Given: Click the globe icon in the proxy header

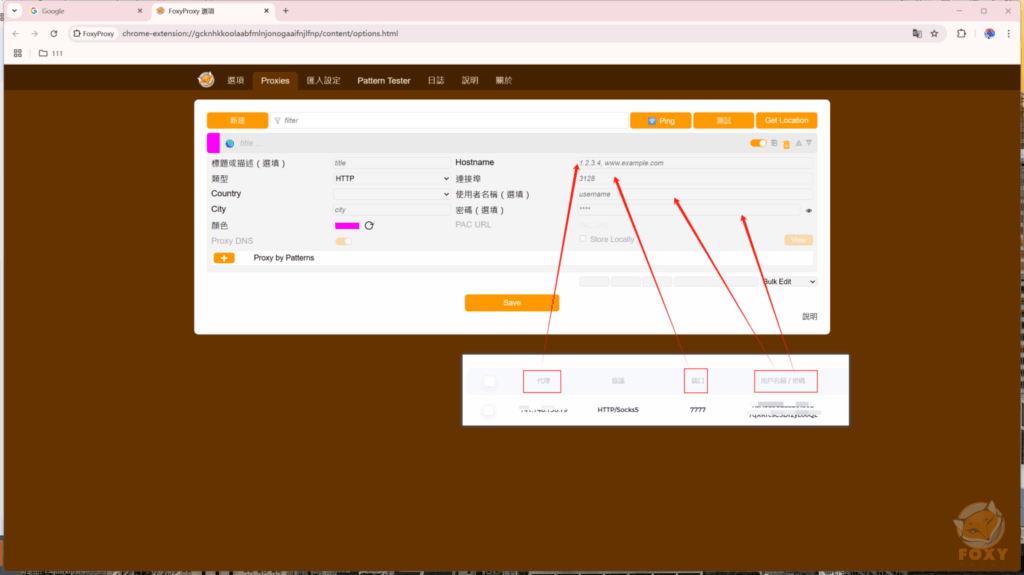Looking at the screenshot, I should tap(230, 143).
